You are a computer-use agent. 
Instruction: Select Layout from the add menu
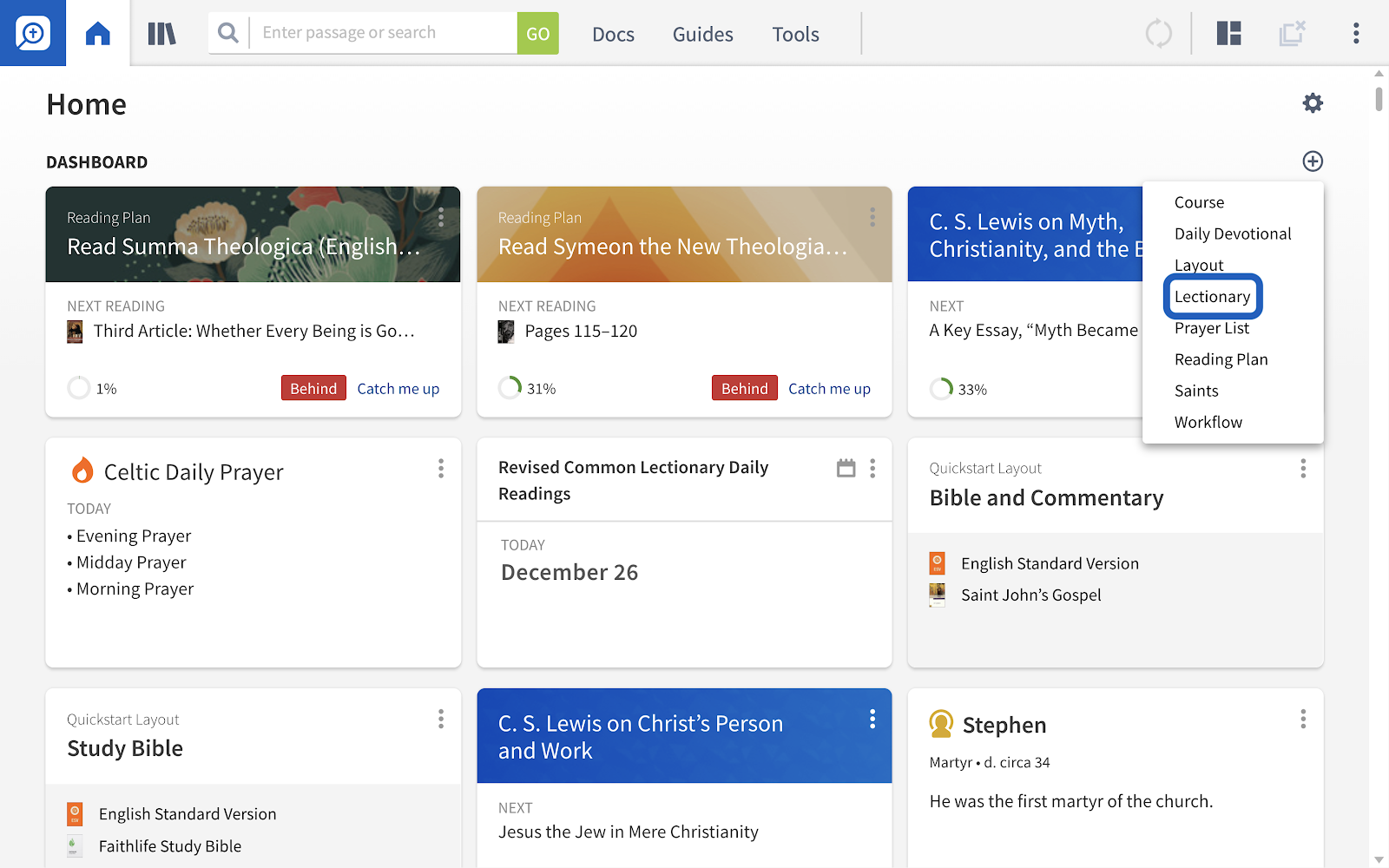tap(1199, 265)
